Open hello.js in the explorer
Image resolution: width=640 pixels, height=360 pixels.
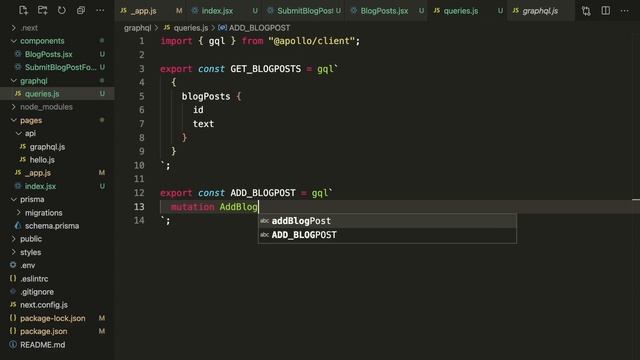(57, 160)
